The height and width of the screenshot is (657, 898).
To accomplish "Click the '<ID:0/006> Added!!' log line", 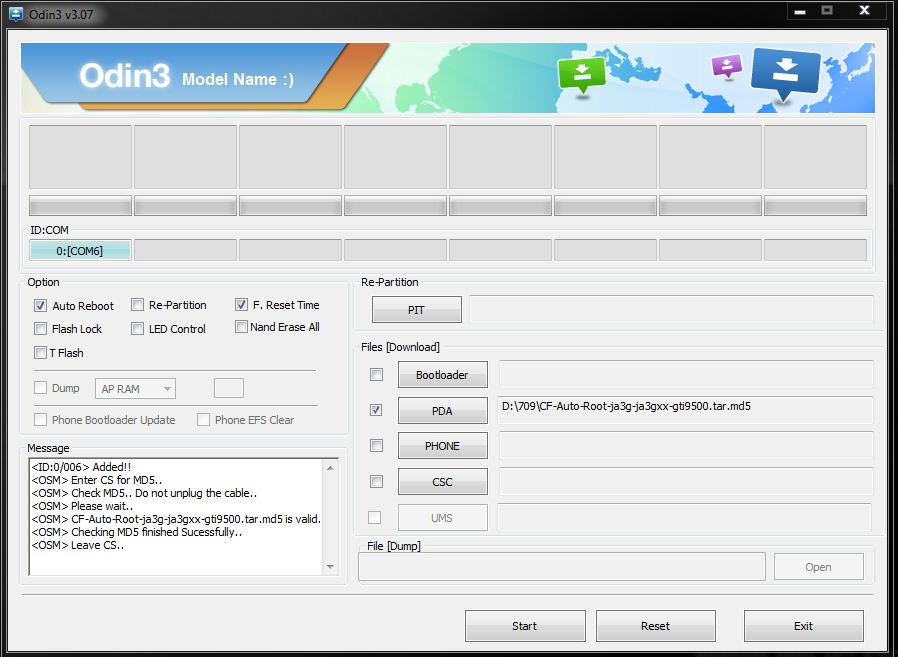I will click(81, 467).
